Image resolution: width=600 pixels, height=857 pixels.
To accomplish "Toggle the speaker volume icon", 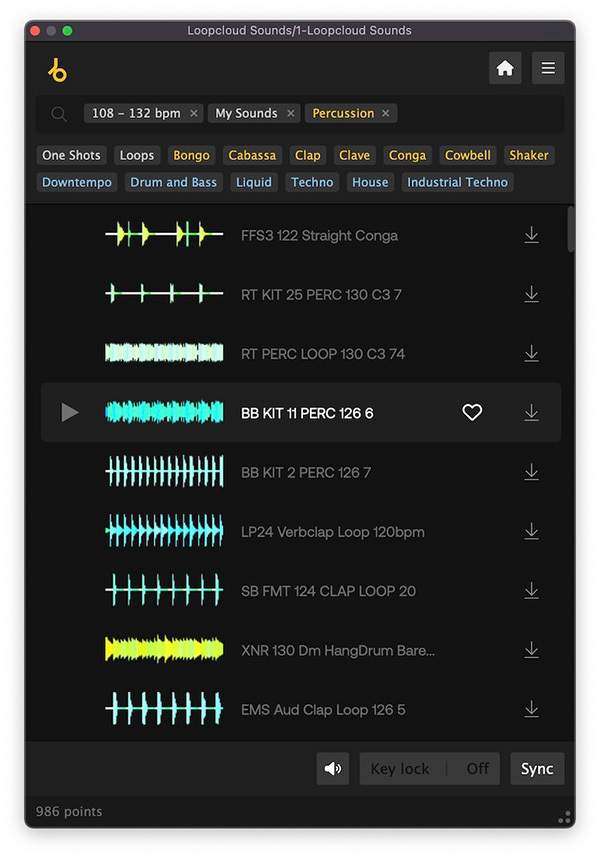I will pos(333,768).
